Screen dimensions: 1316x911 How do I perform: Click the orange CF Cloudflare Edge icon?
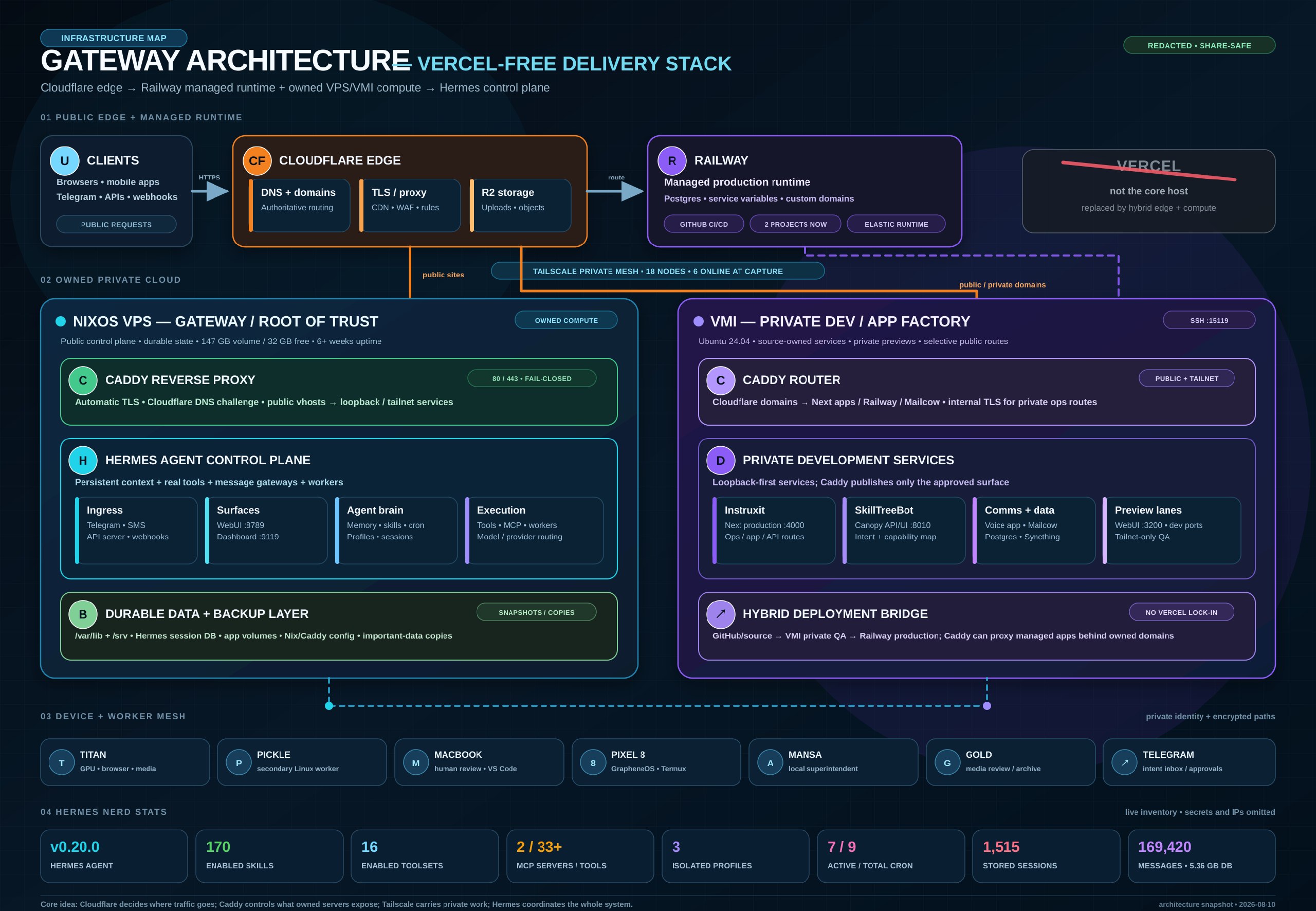(257, 161)
